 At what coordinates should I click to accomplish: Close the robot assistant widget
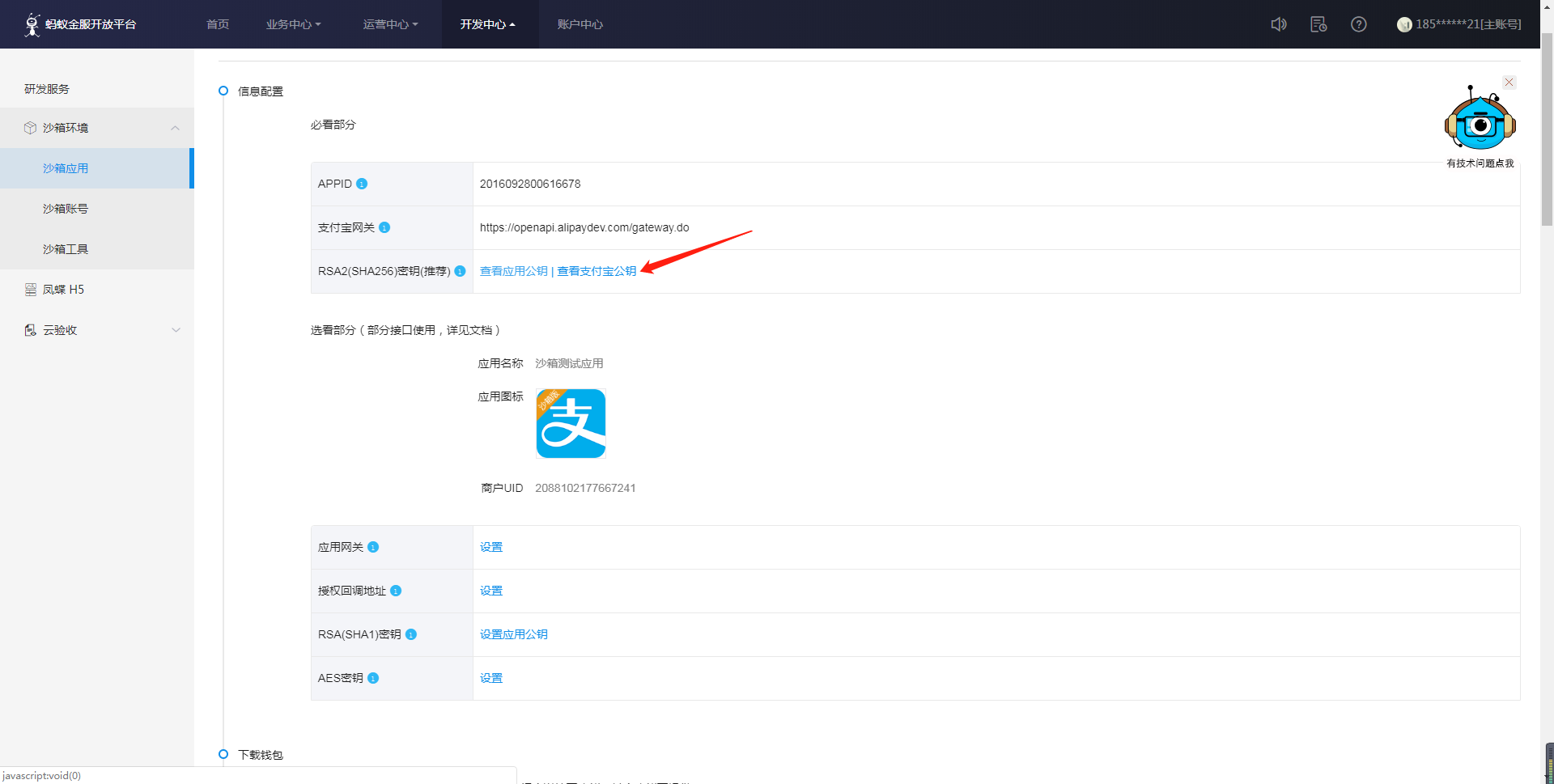tap(1509, 83)
